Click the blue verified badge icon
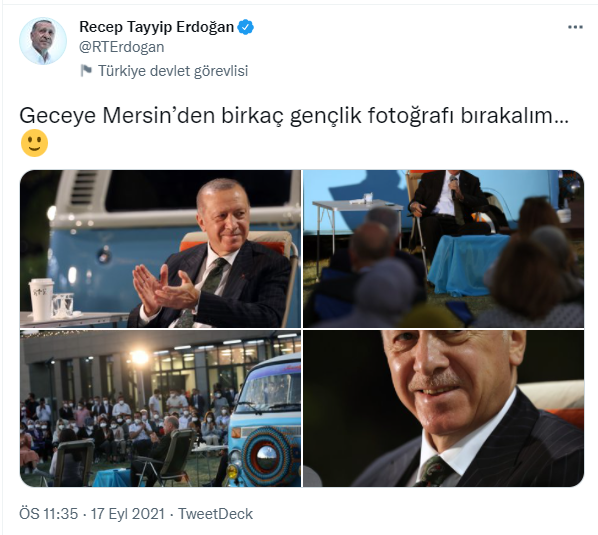 [246, 27]
